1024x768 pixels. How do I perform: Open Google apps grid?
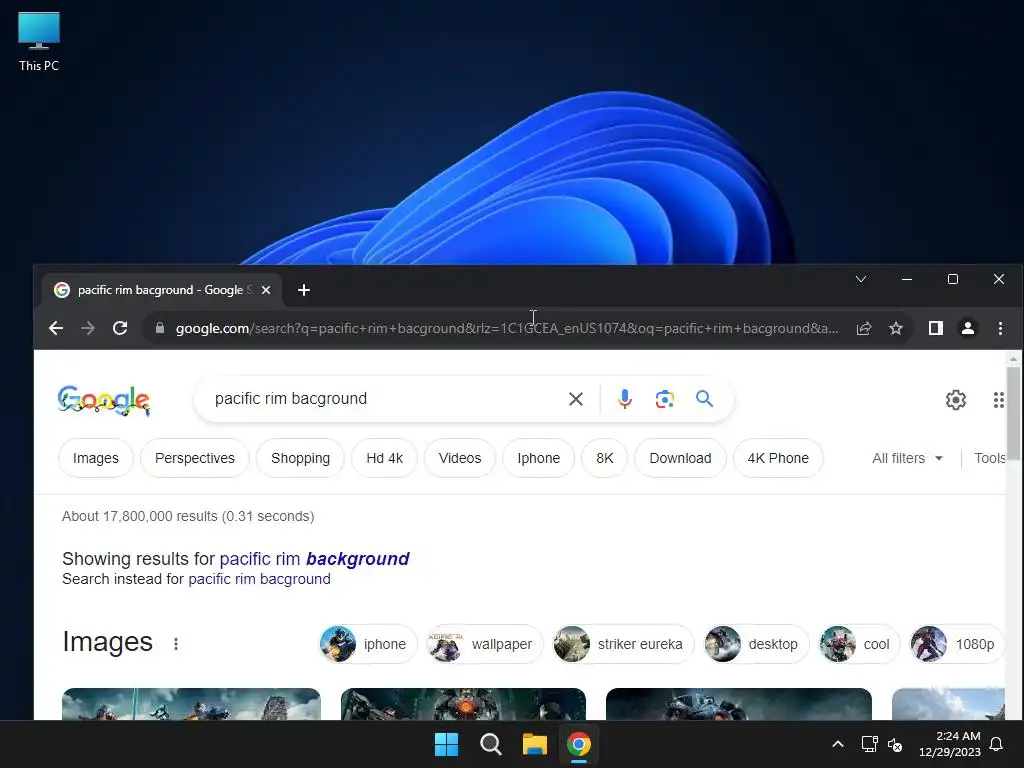pos(999,400)
